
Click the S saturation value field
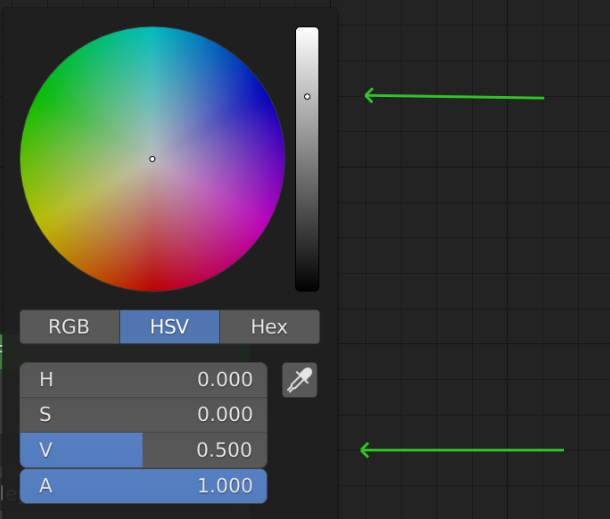144,415
